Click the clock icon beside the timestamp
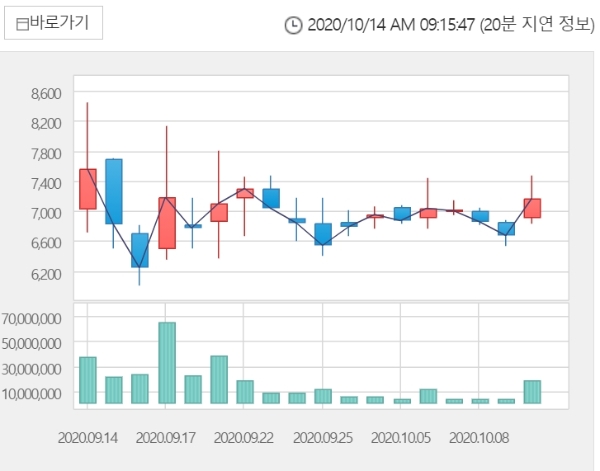This screenshot has height=471, width=600. (x=293, y=26)
